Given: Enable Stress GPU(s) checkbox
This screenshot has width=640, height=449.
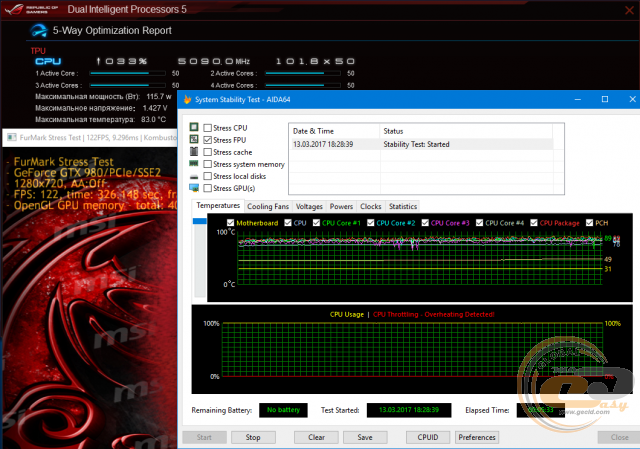Looking at the screenshot, I should [207, 188].
